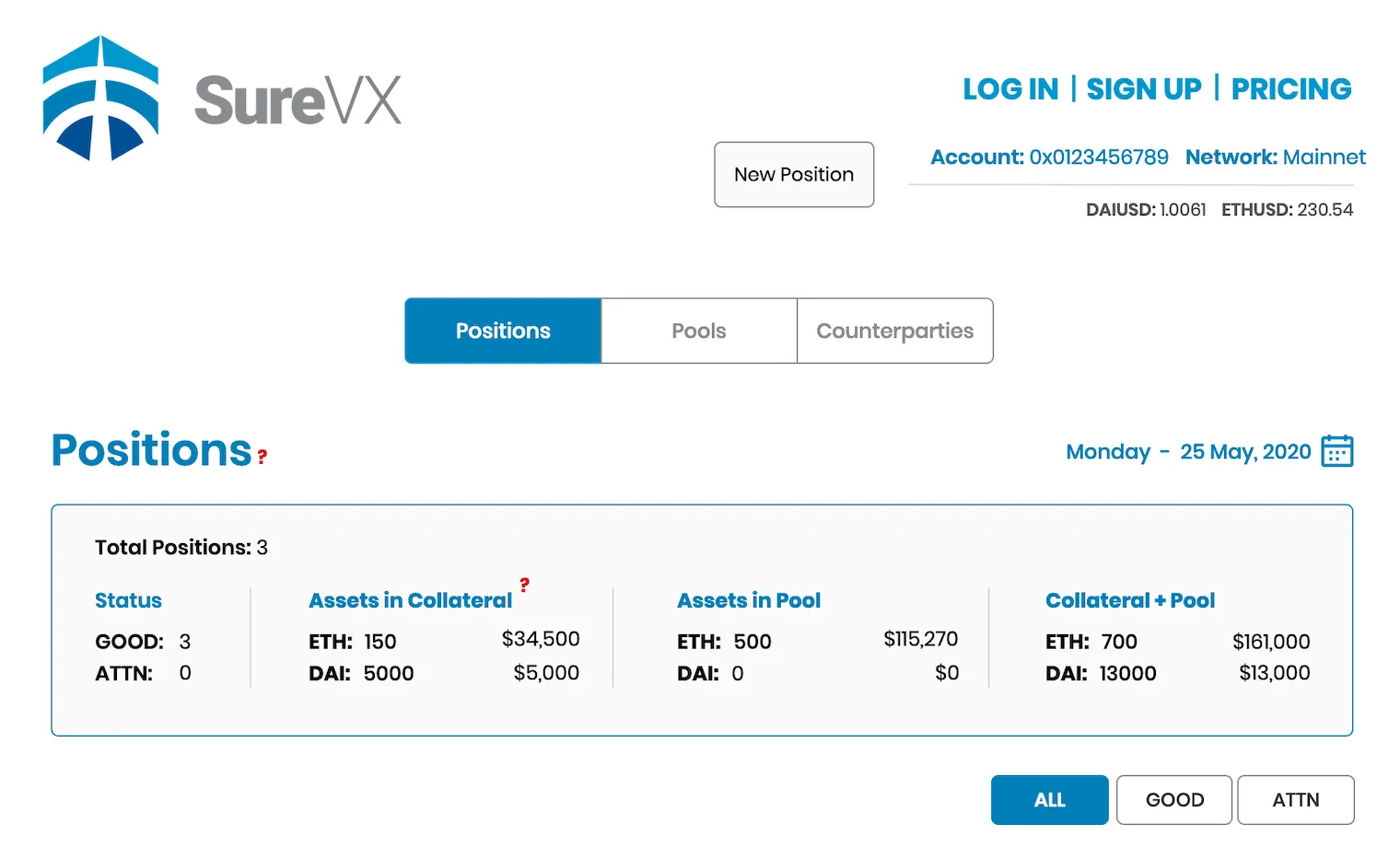Show ALL positions filter
This screenshot has height=847, width=1400.
coord(1049,800)
